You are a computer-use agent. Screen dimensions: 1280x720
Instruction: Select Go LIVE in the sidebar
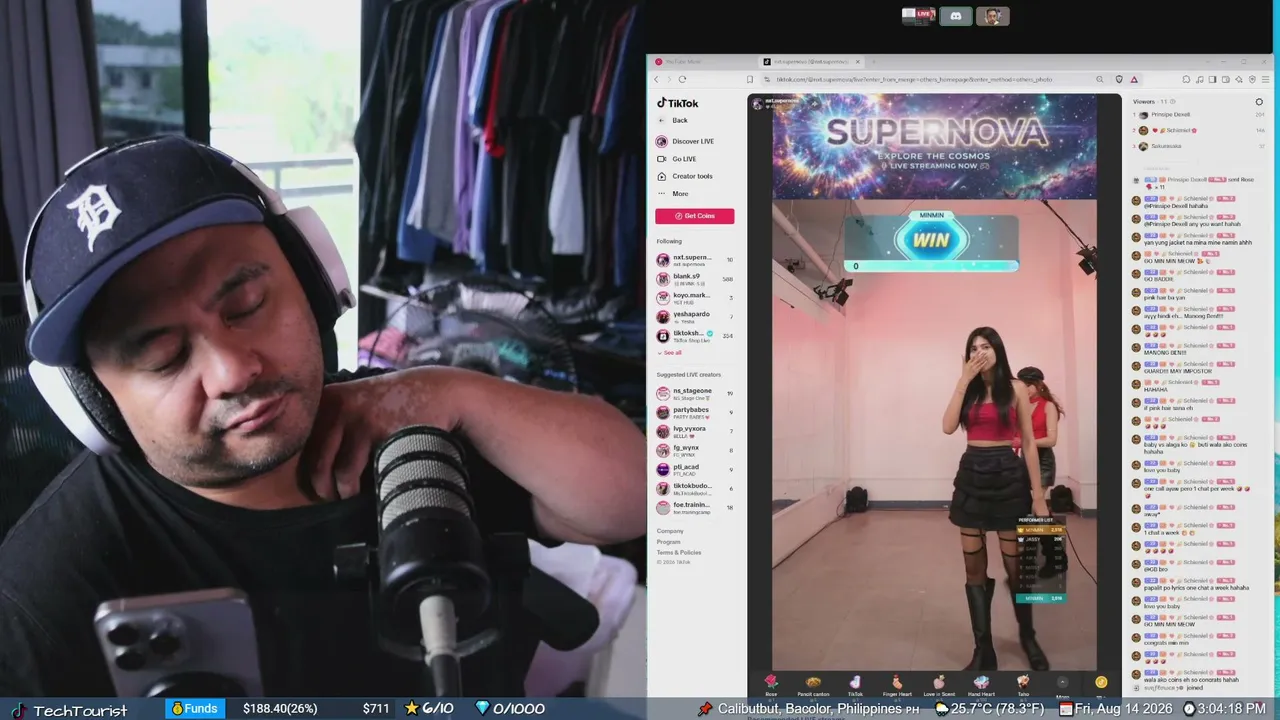(676, 159)
